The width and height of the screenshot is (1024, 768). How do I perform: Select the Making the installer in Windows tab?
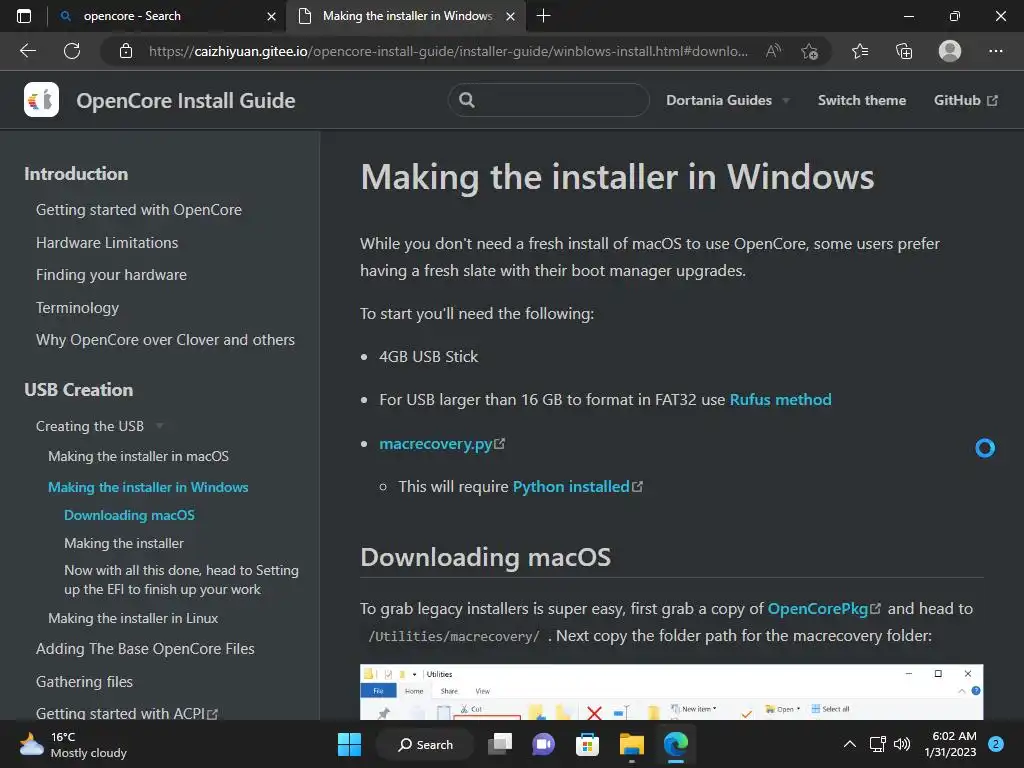coord(405,16)
